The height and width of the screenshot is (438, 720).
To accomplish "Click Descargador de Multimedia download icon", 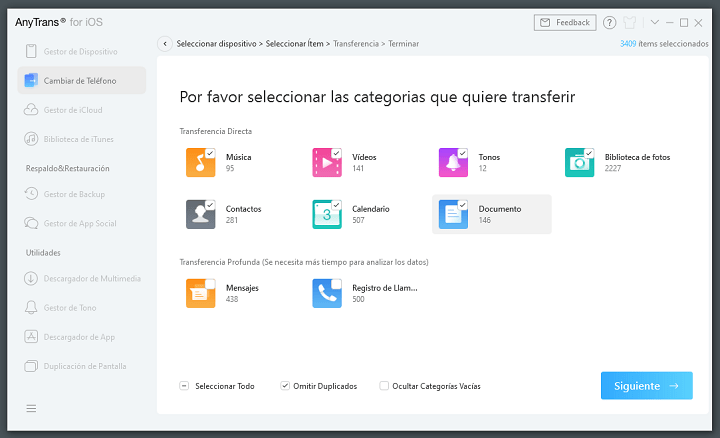I will 31,278.
